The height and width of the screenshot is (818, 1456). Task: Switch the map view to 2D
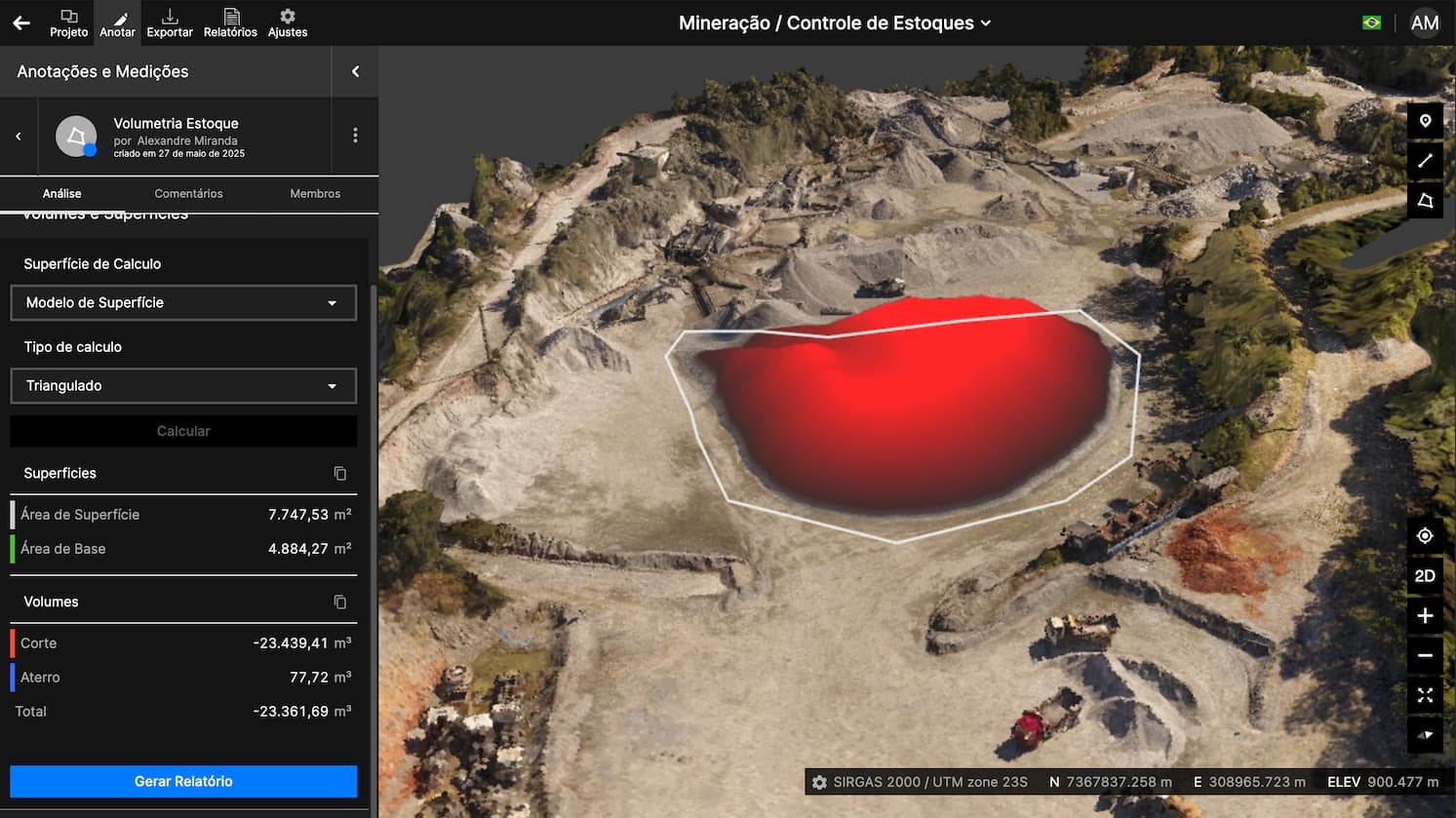point(1425,576)
